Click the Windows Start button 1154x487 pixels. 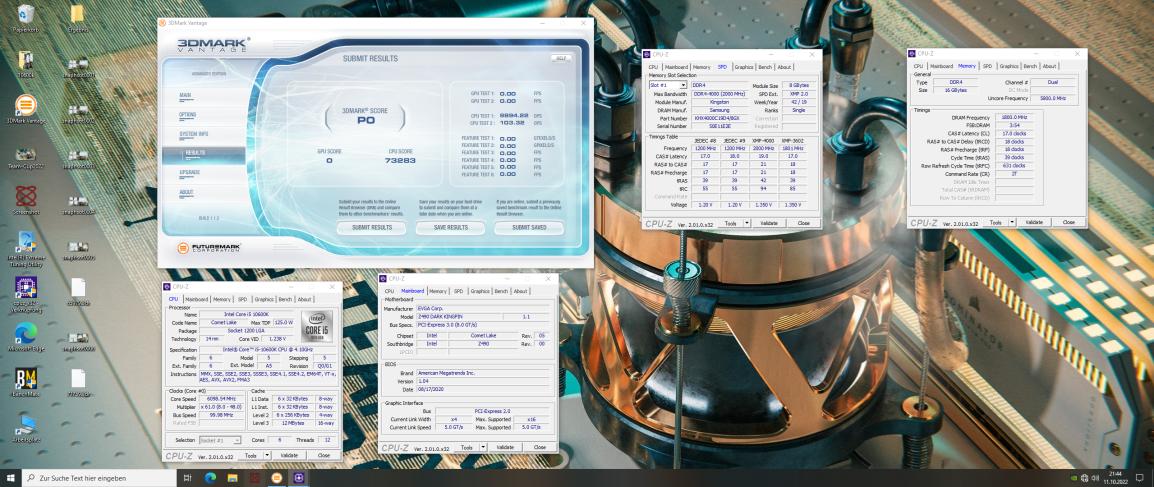click(10, 477)
